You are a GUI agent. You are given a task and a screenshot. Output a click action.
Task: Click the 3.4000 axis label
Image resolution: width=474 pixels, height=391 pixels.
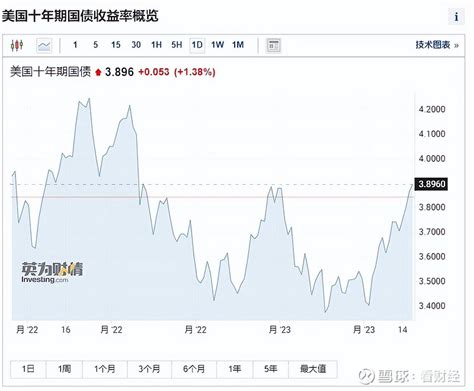(x=432, y=306)
